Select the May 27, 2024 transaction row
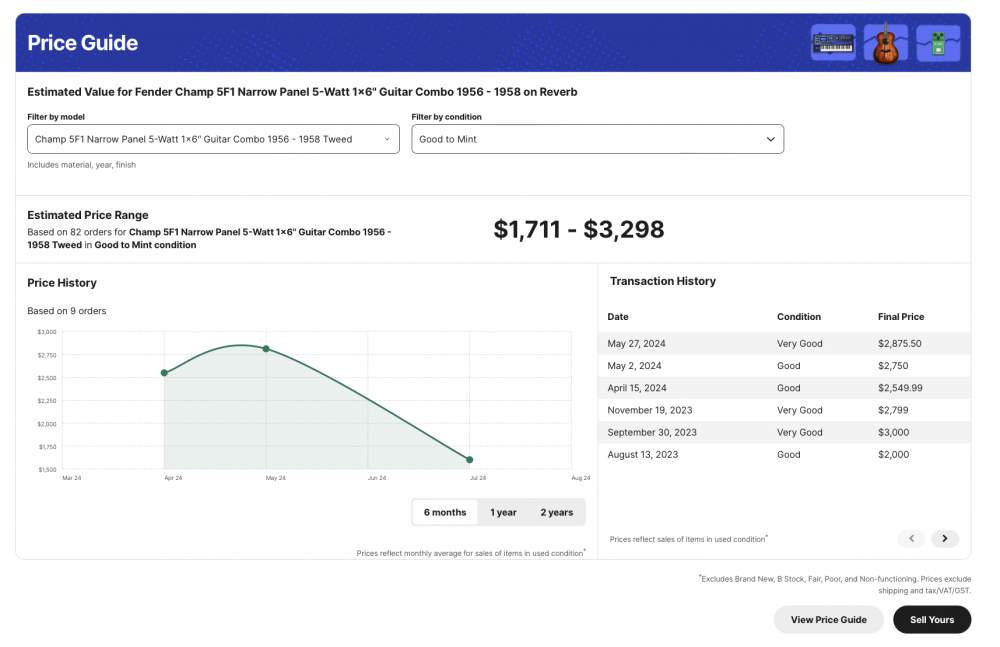This screenshot has width=1000, height=647. [784, 344]
